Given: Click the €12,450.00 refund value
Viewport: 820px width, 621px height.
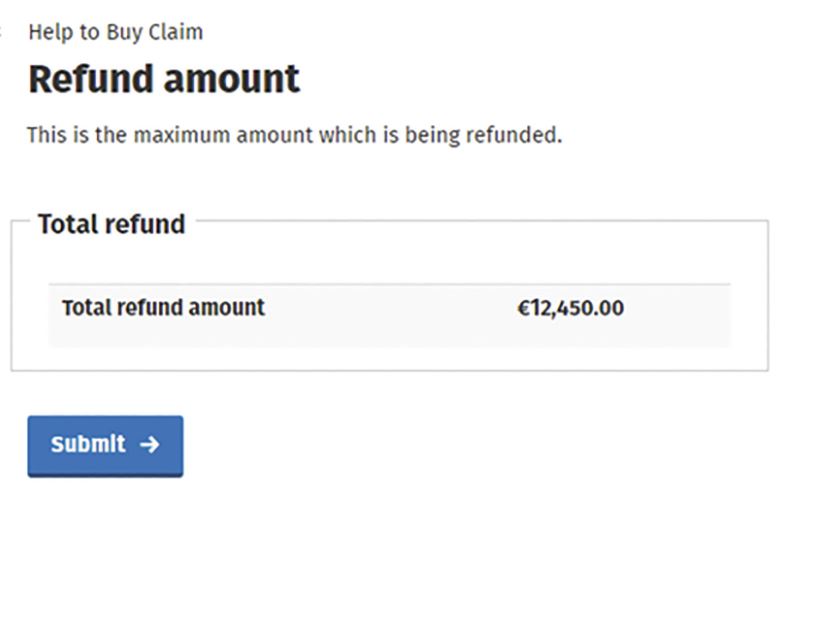Looking at the screenshot, I should pos(570,308).
